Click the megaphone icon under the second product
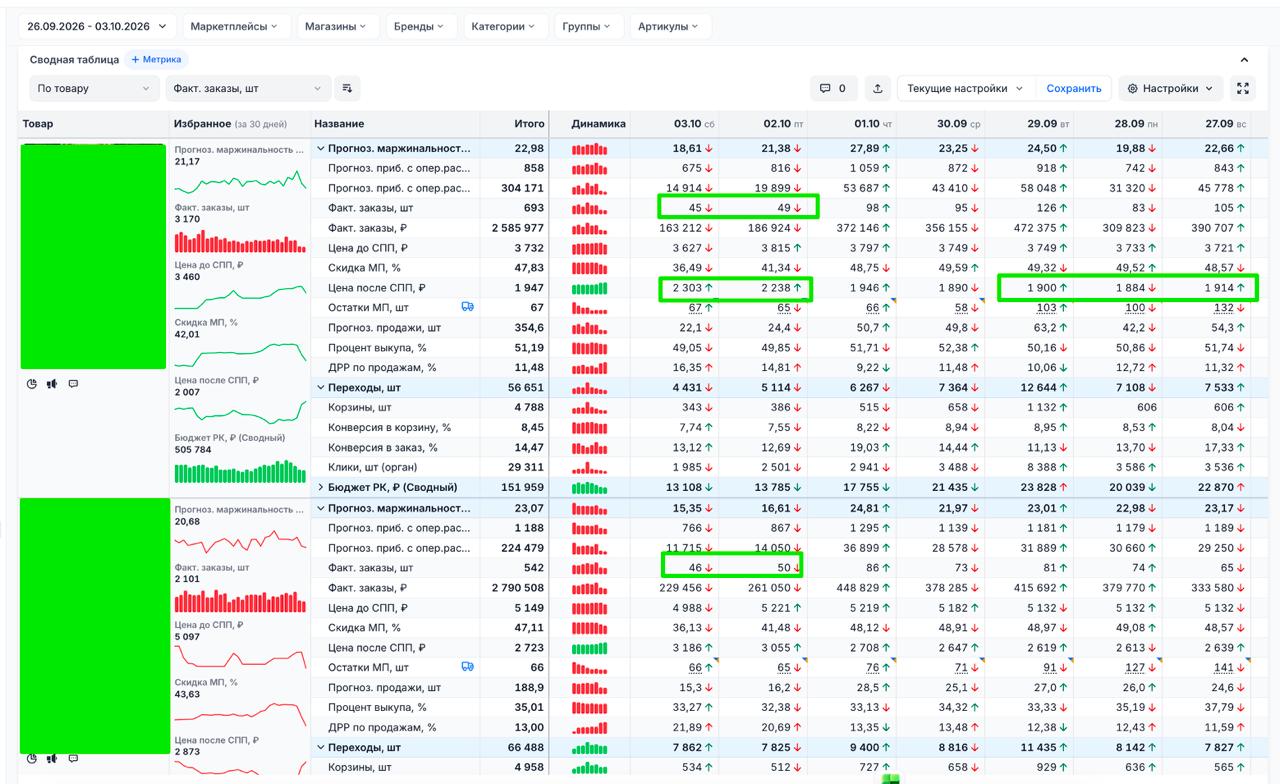Screen dimensions: 1280x784 52,759
